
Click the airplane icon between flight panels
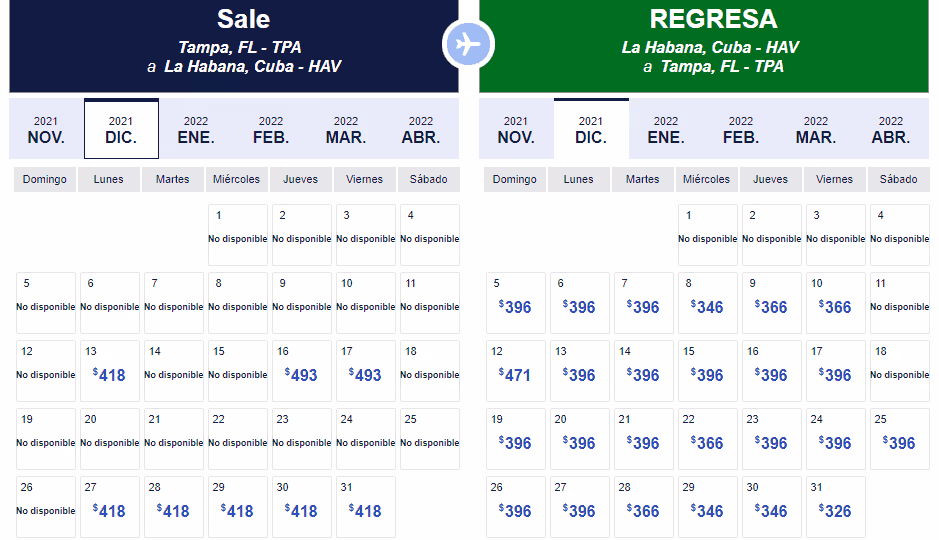pyautogui.click(x=468, y=45)
